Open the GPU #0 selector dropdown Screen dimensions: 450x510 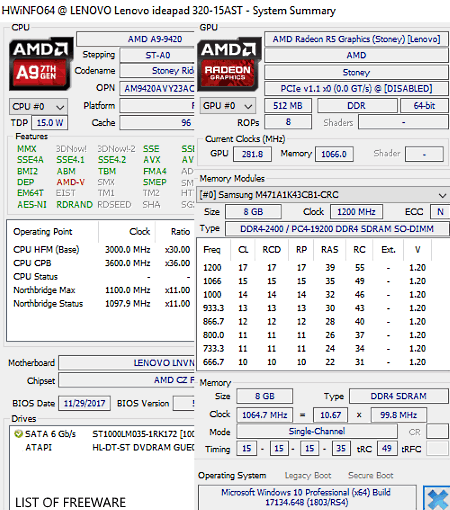pyautogui.click(x=228, y=106)
